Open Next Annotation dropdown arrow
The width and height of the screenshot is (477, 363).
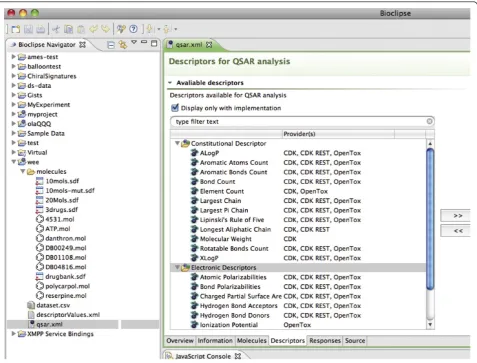click(158, 29)
